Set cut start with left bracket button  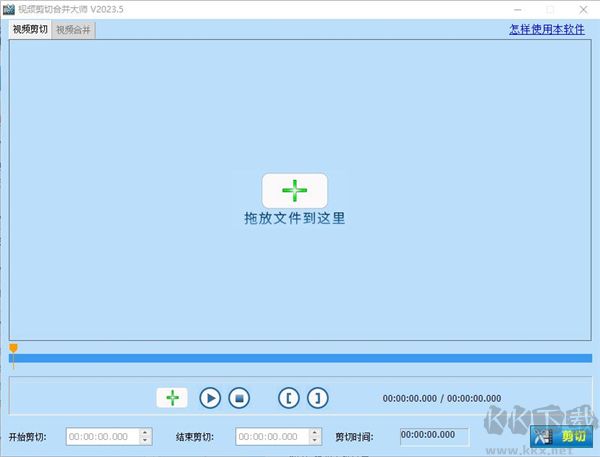point(289,398)
